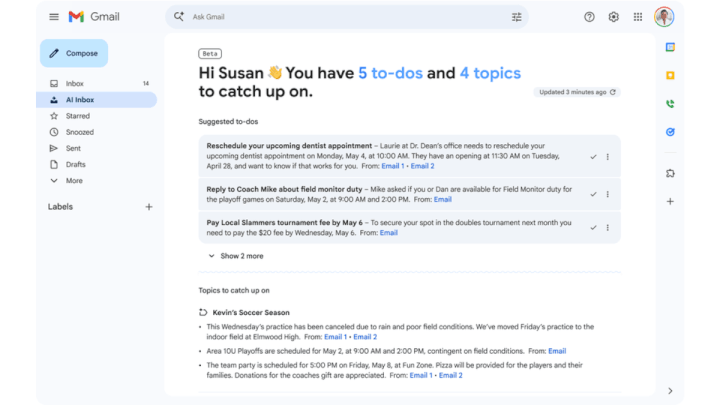Click the Topics to catch up on heading
Image resolution: width=720 pixels, height=405 pixels.
coord(234,291)
